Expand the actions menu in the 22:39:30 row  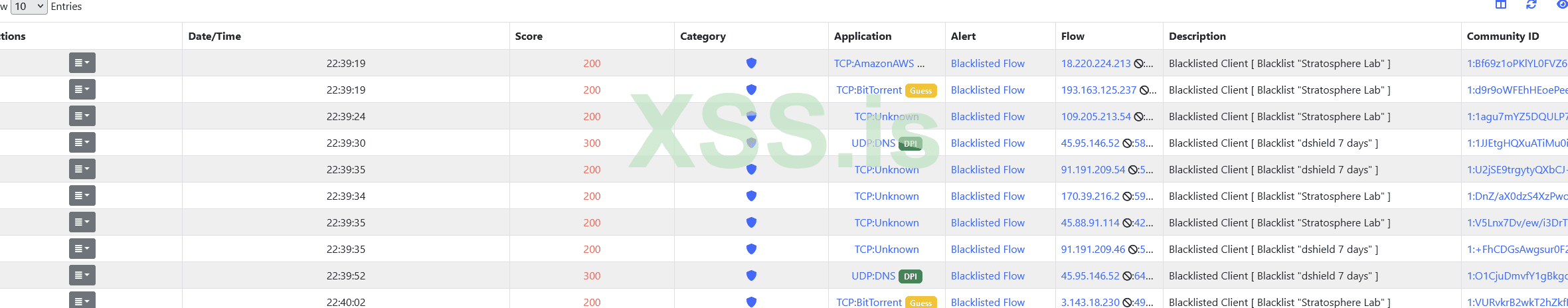point(82,143)
